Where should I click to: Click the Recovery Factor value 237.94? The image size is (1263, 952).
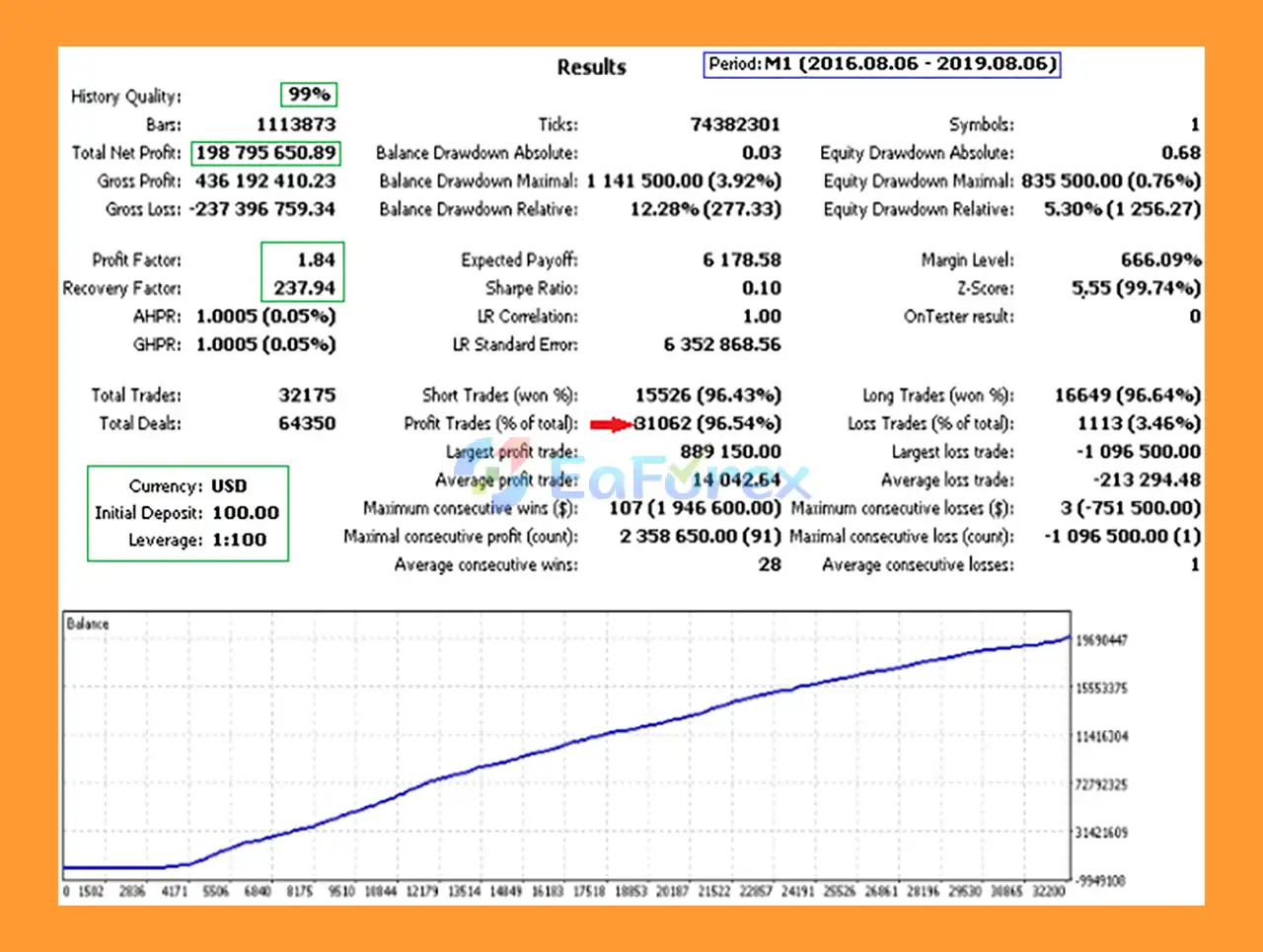coord(304,288)
